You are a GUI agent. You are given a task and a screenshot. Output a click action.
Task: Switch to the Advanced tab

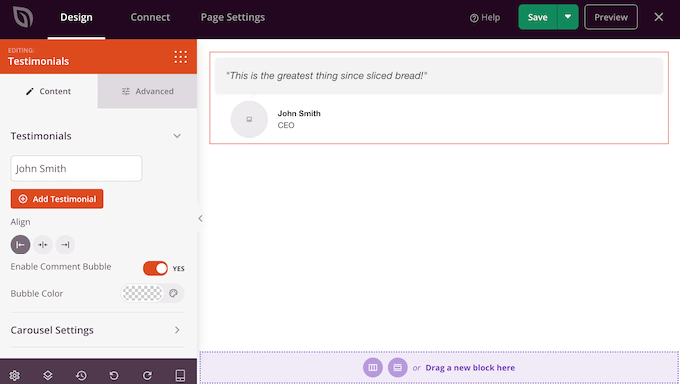[x=147, y=91]
